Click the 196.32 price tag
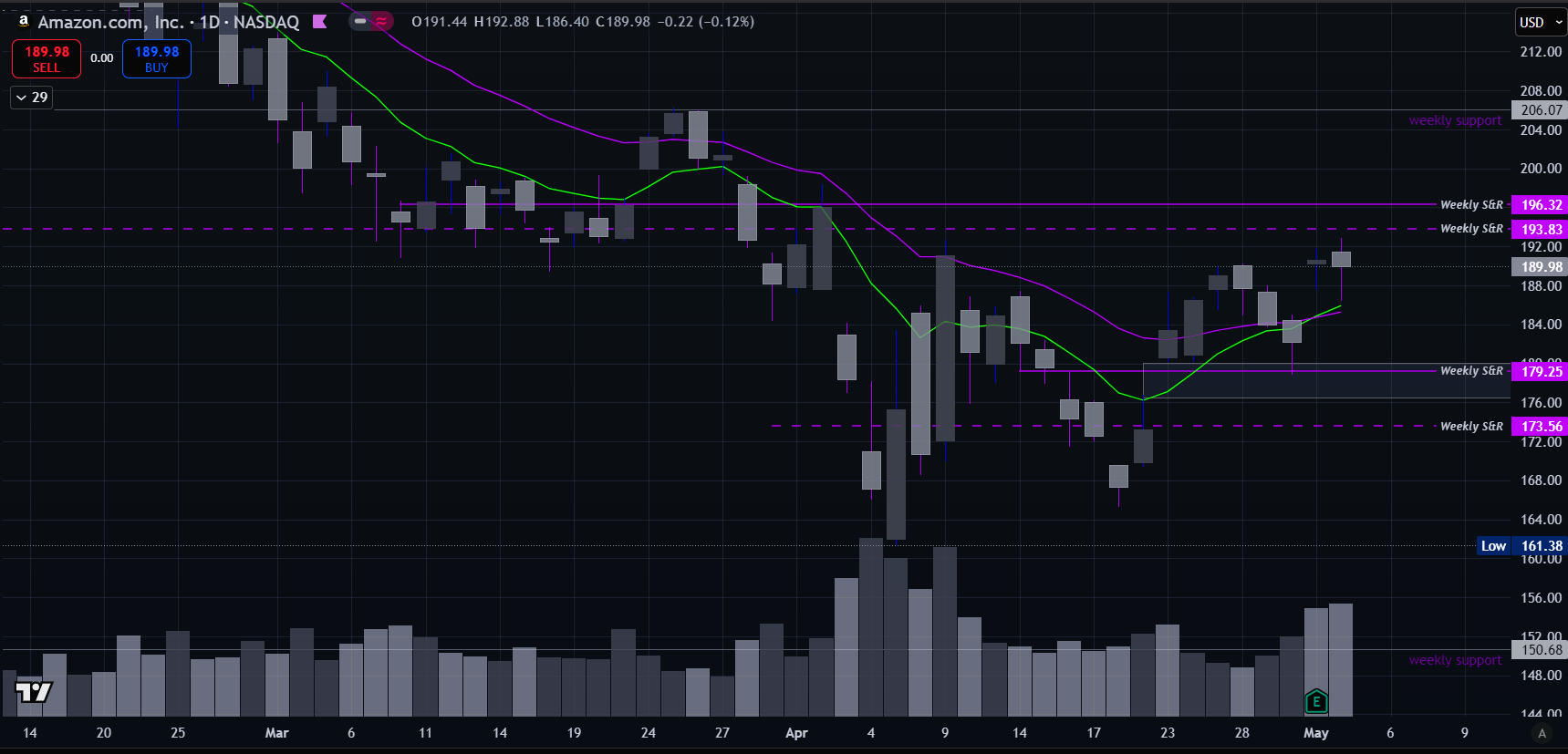 point(1540,205)
